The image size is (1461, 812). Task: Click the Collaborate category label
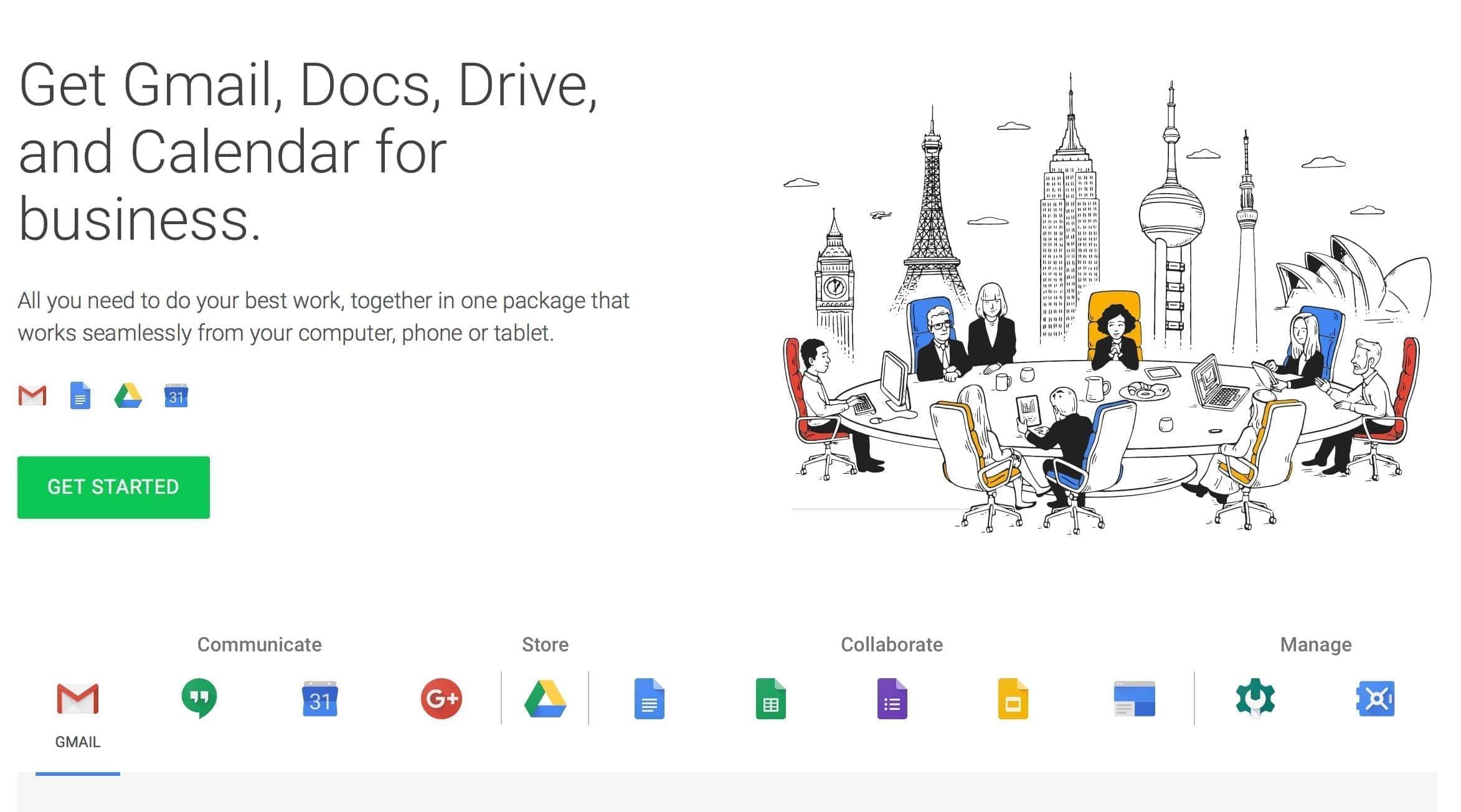892,644
